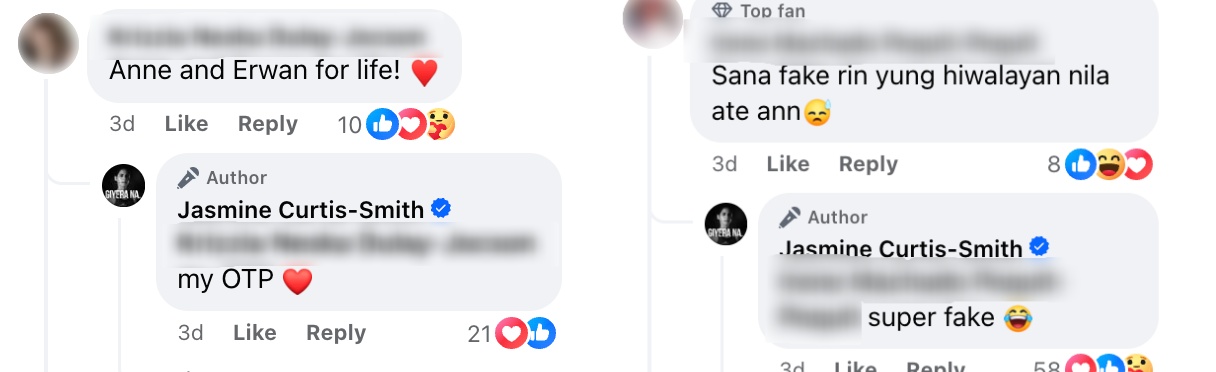Click the haha reaction on "Sana fake rin" comment
1216x372 pixels.
click(1109, 164)
